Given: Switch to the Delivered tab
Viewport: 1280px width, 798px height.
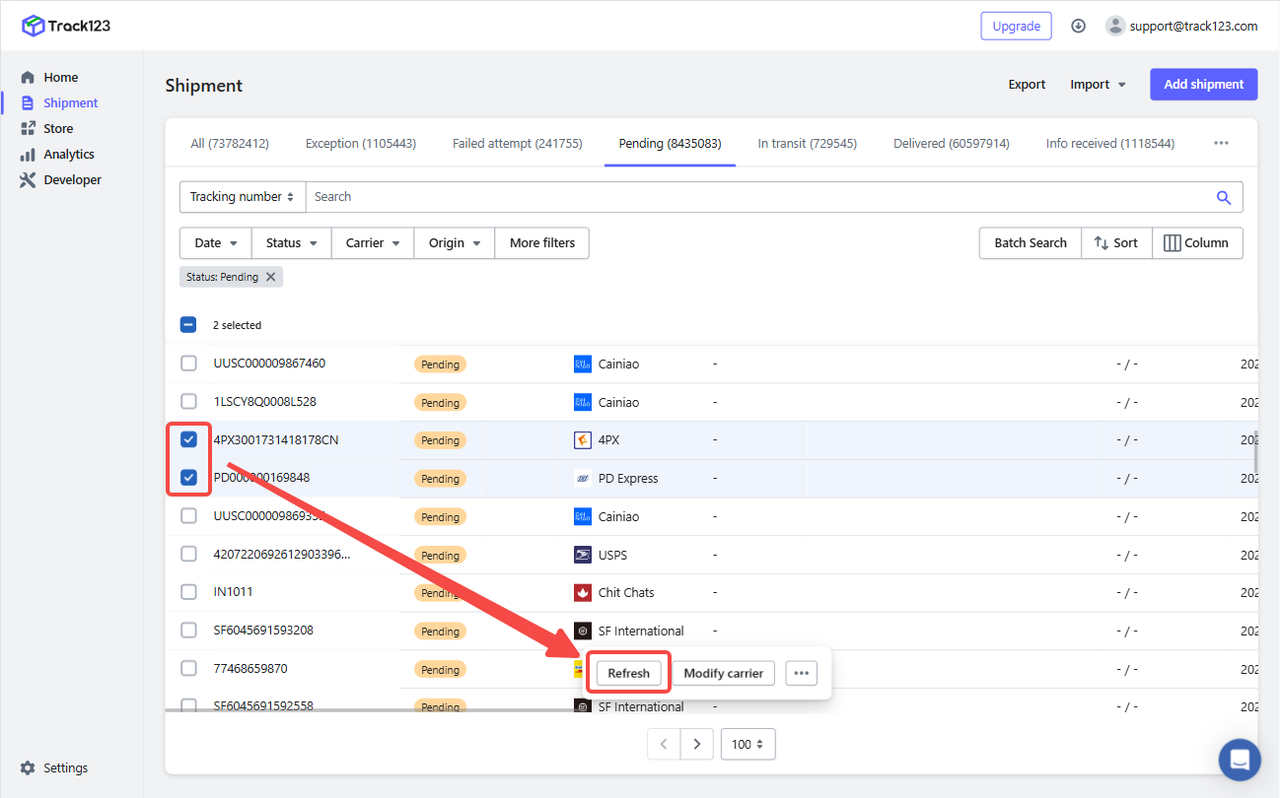Looking at the screenshot, I should coord(951,143).
